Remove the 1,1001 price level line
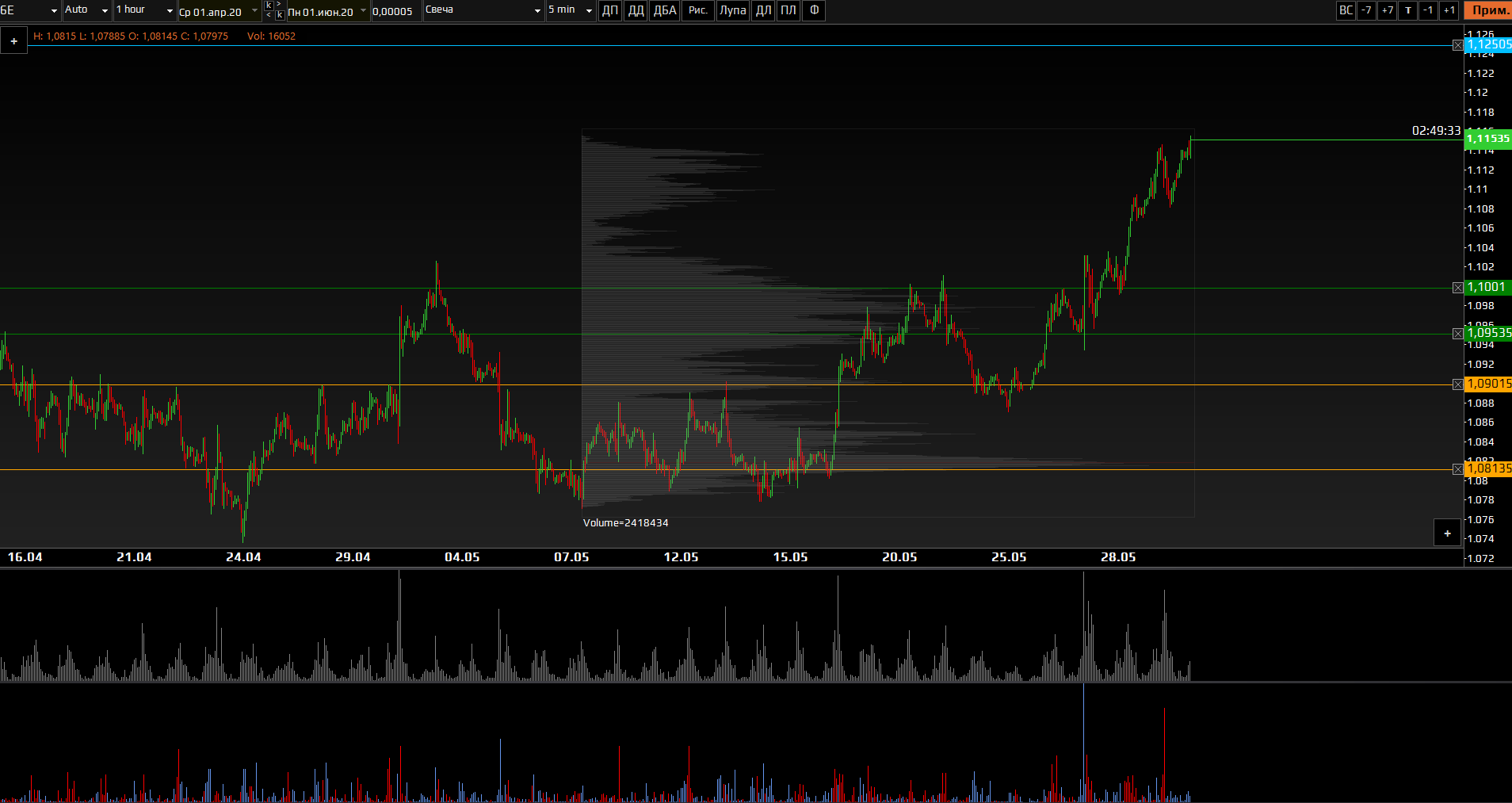The height and width of the screenshot is (803, 1512). point(1457,288)
